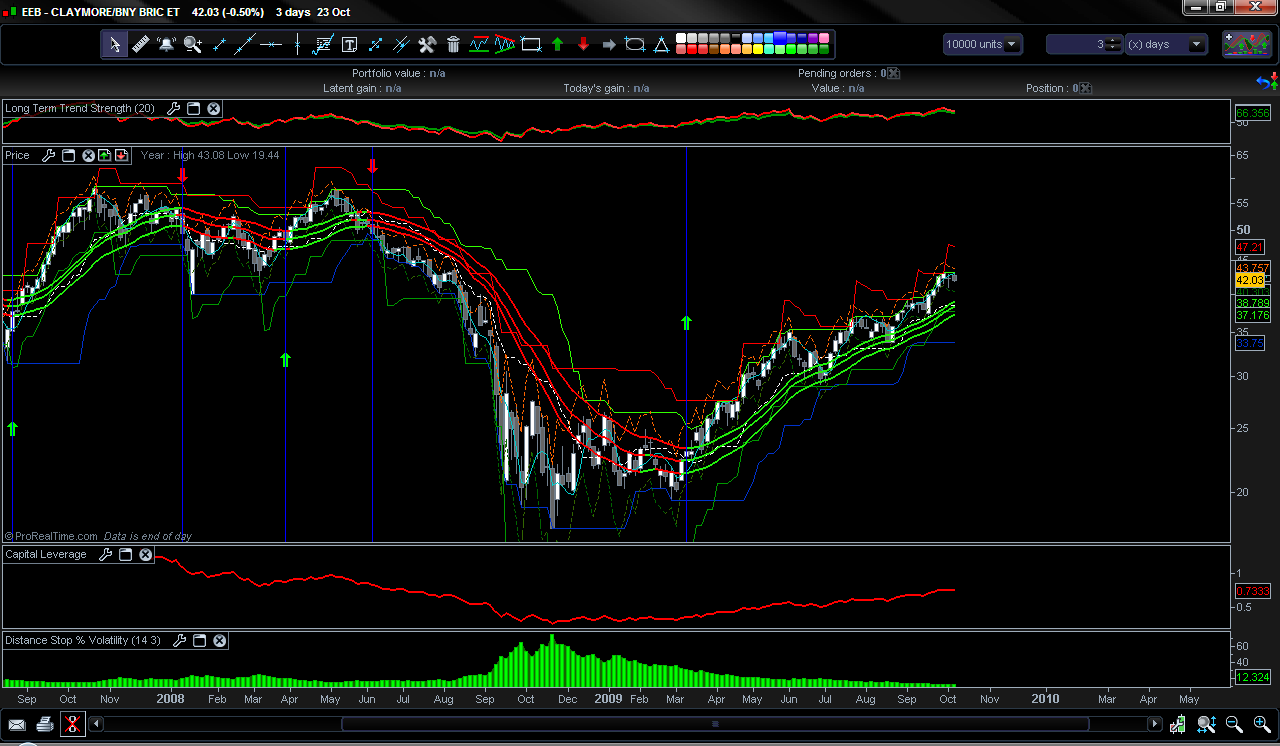Click the scrollbar right arrow button

1155,724
